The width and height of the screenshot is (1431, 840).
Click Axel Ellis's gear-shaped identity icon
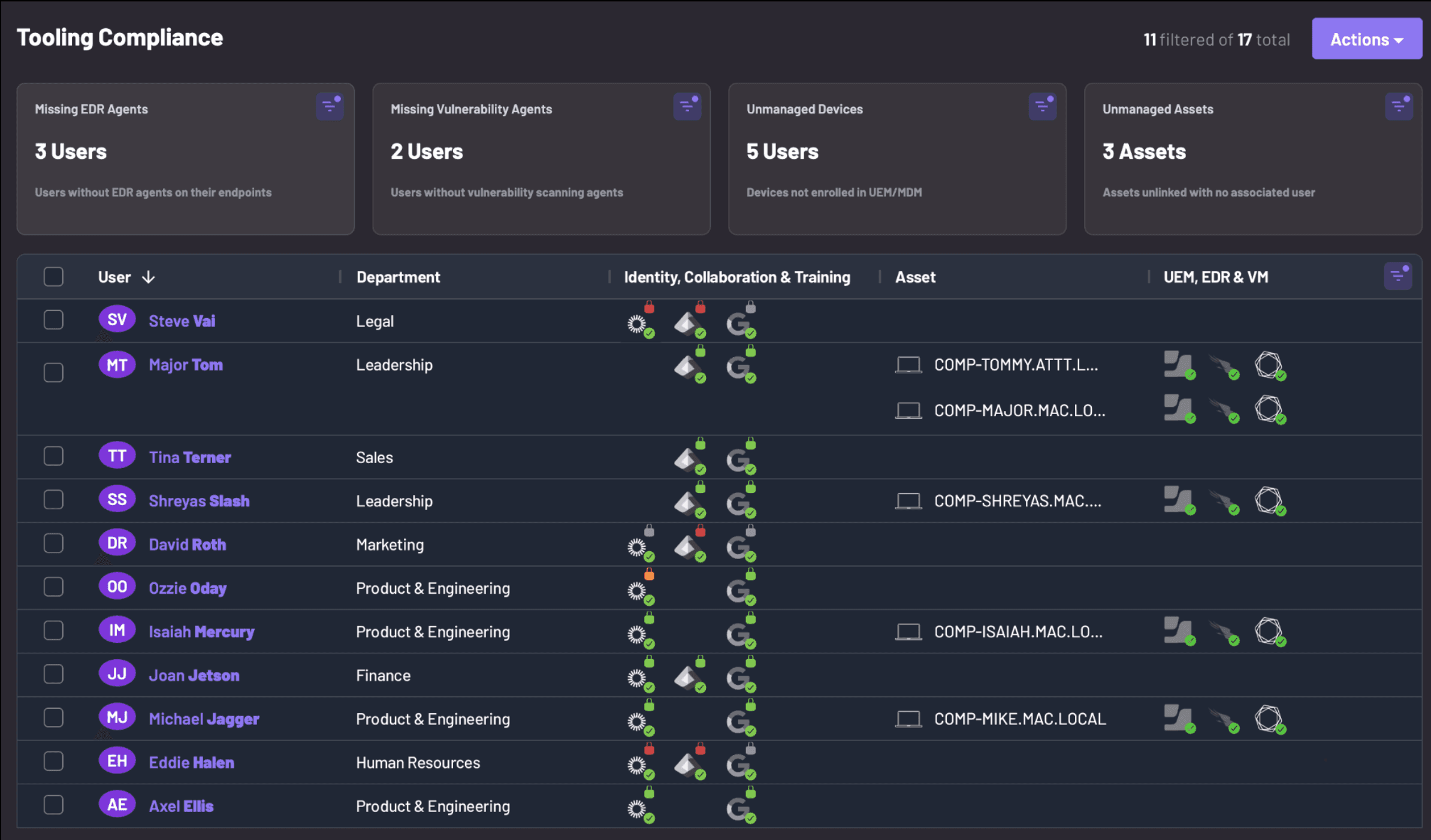pyautogui.click(x=638, y=809)
